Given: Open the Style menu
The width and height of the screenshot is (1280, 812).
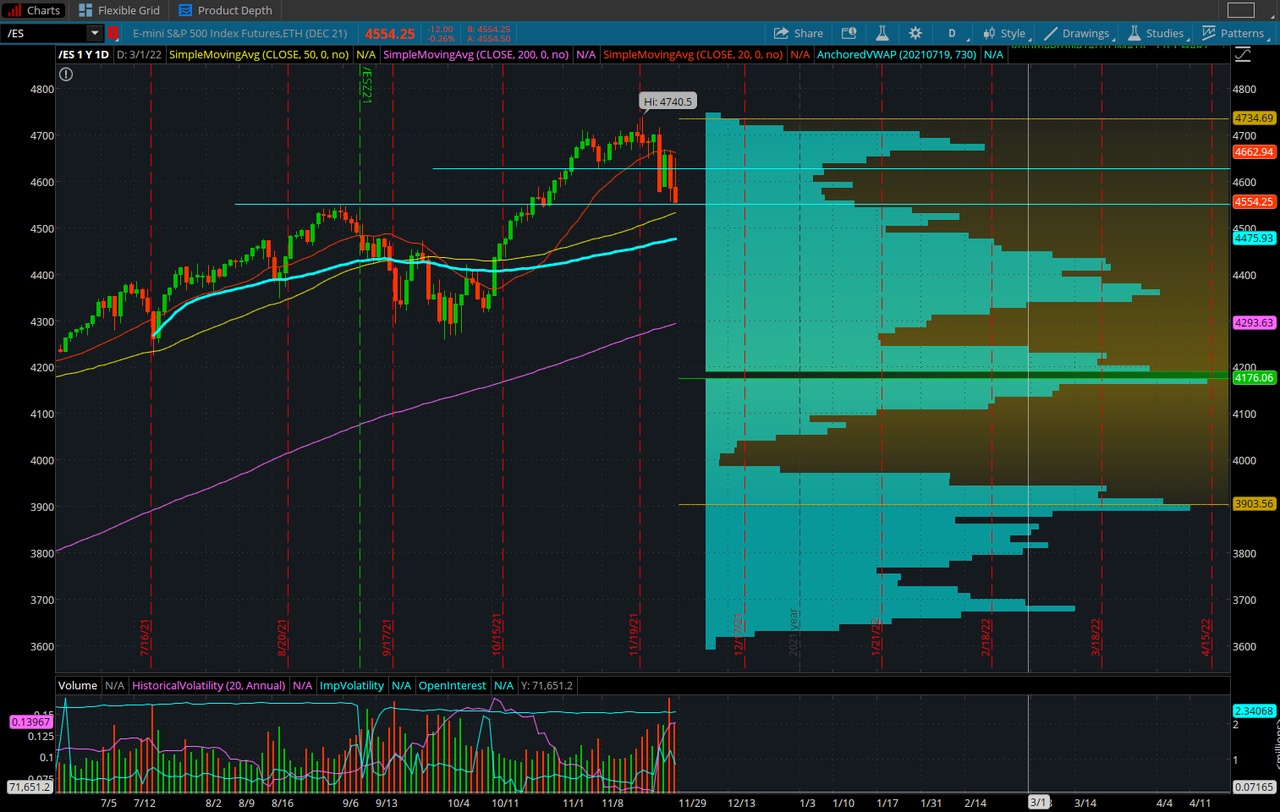Looking at the screenshot, I should [x=1004, y=33].
